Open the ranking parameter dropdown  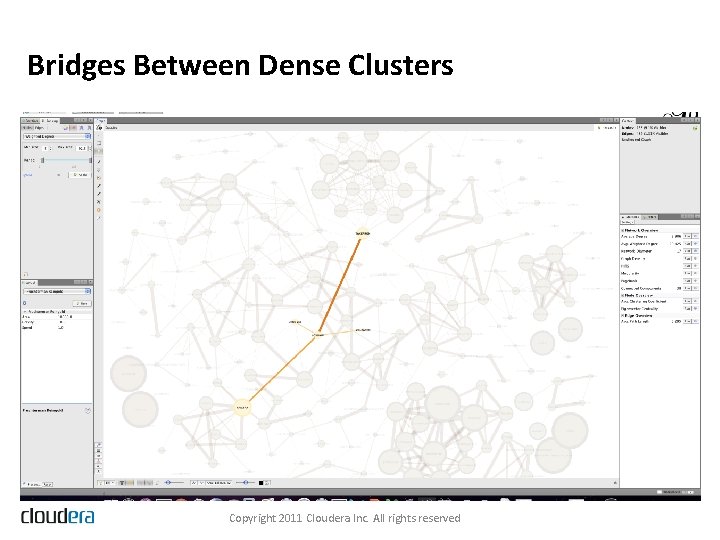[57, 136]
